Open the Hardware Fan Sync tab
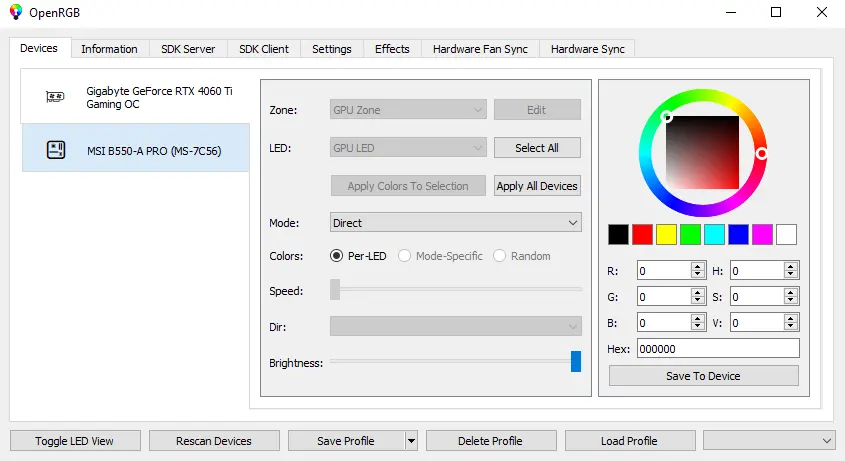 click(x=480, y=49)
